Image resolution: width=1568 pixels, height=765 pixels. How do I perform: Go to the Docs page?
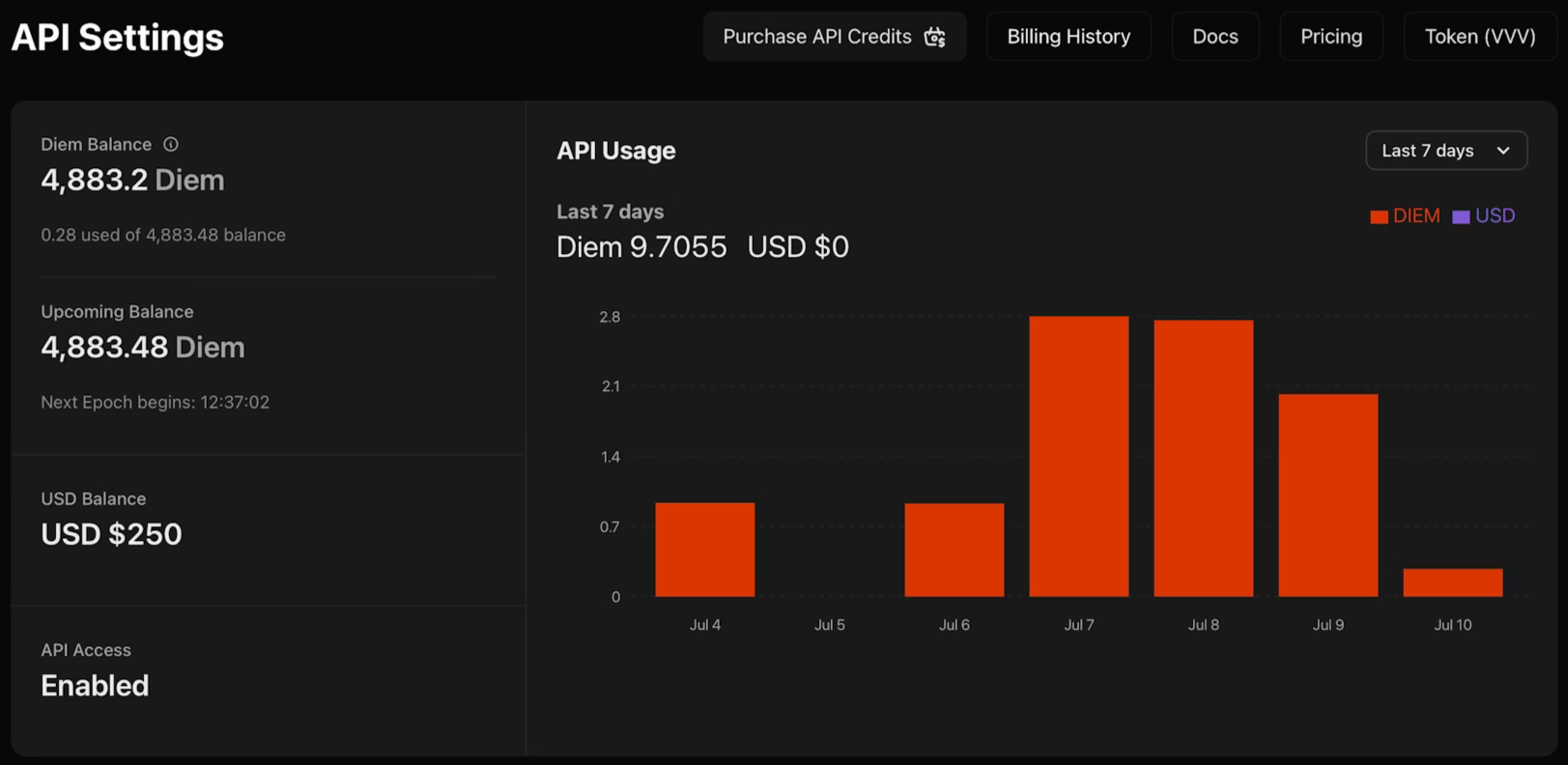point(1214,37)
